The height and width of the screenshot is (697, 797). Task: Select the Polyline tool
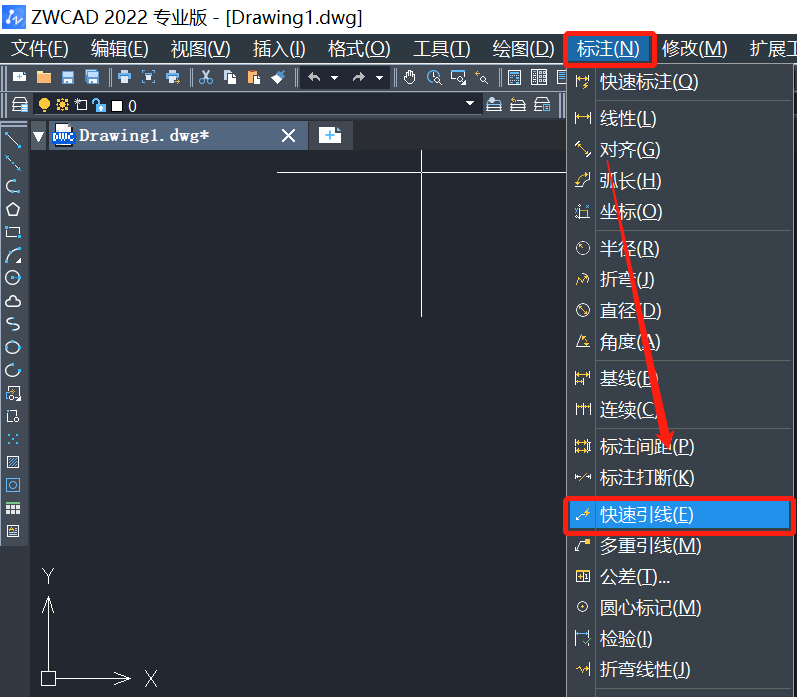[x=13, y=187]
